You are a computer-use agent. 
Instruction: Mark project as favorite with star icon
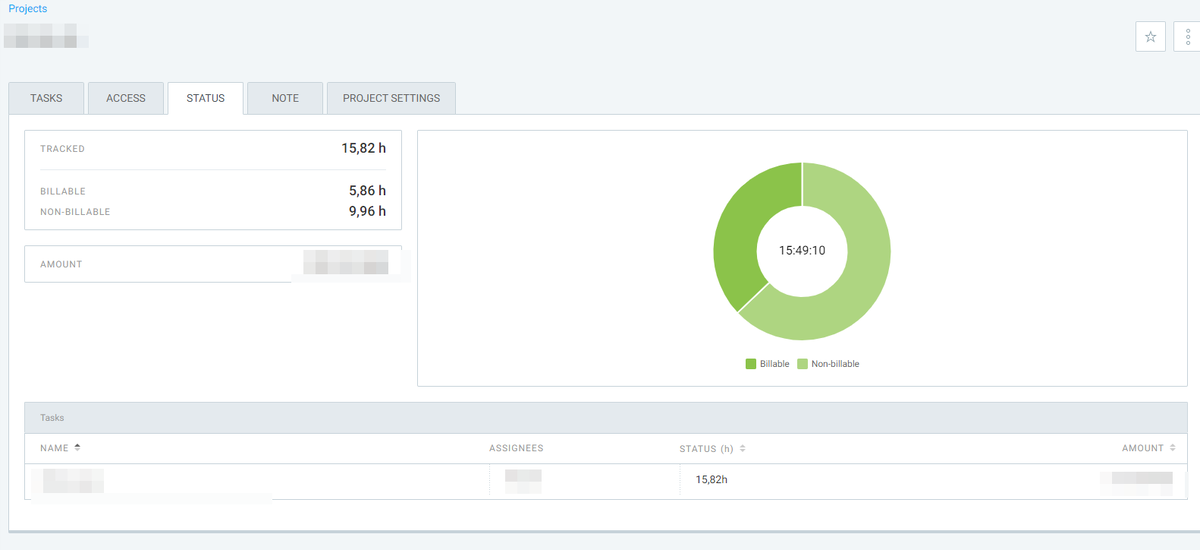1150,37
